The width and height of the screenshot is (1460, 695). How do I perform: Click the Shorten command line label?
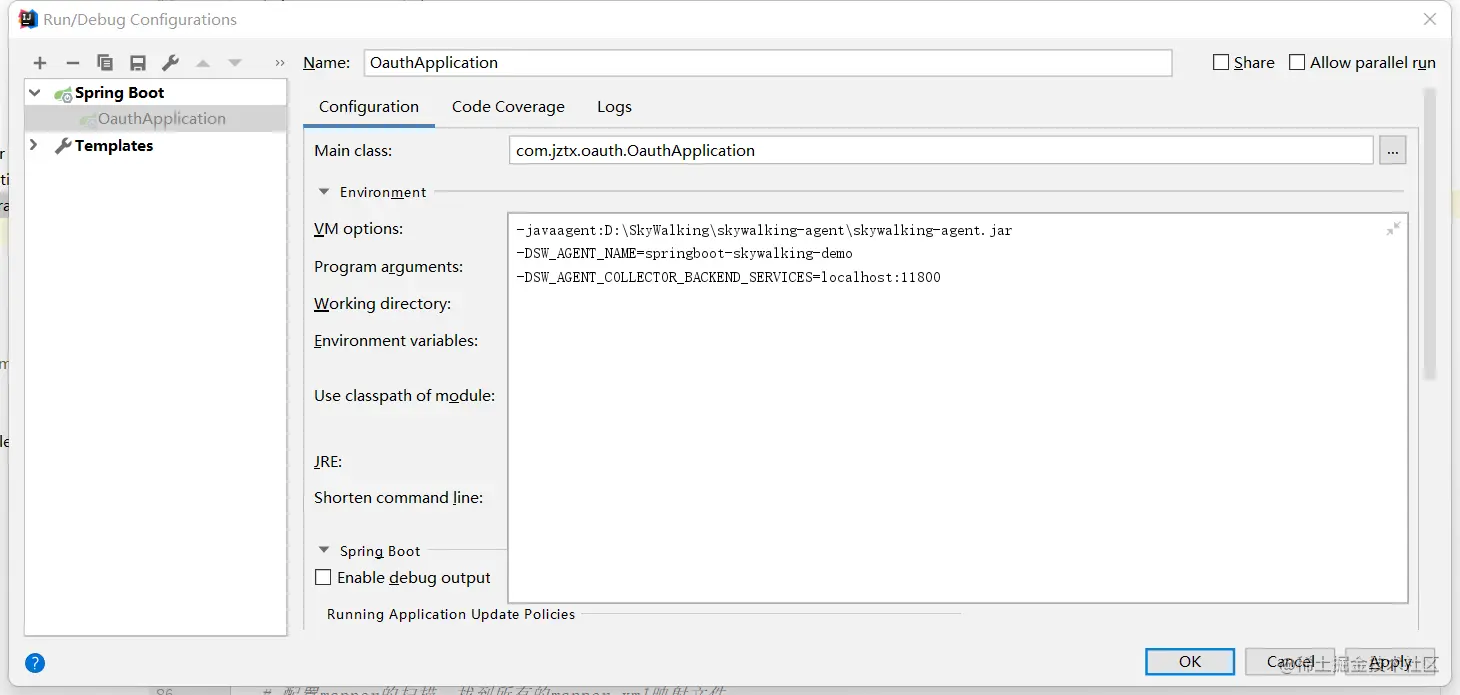[398, 498]
